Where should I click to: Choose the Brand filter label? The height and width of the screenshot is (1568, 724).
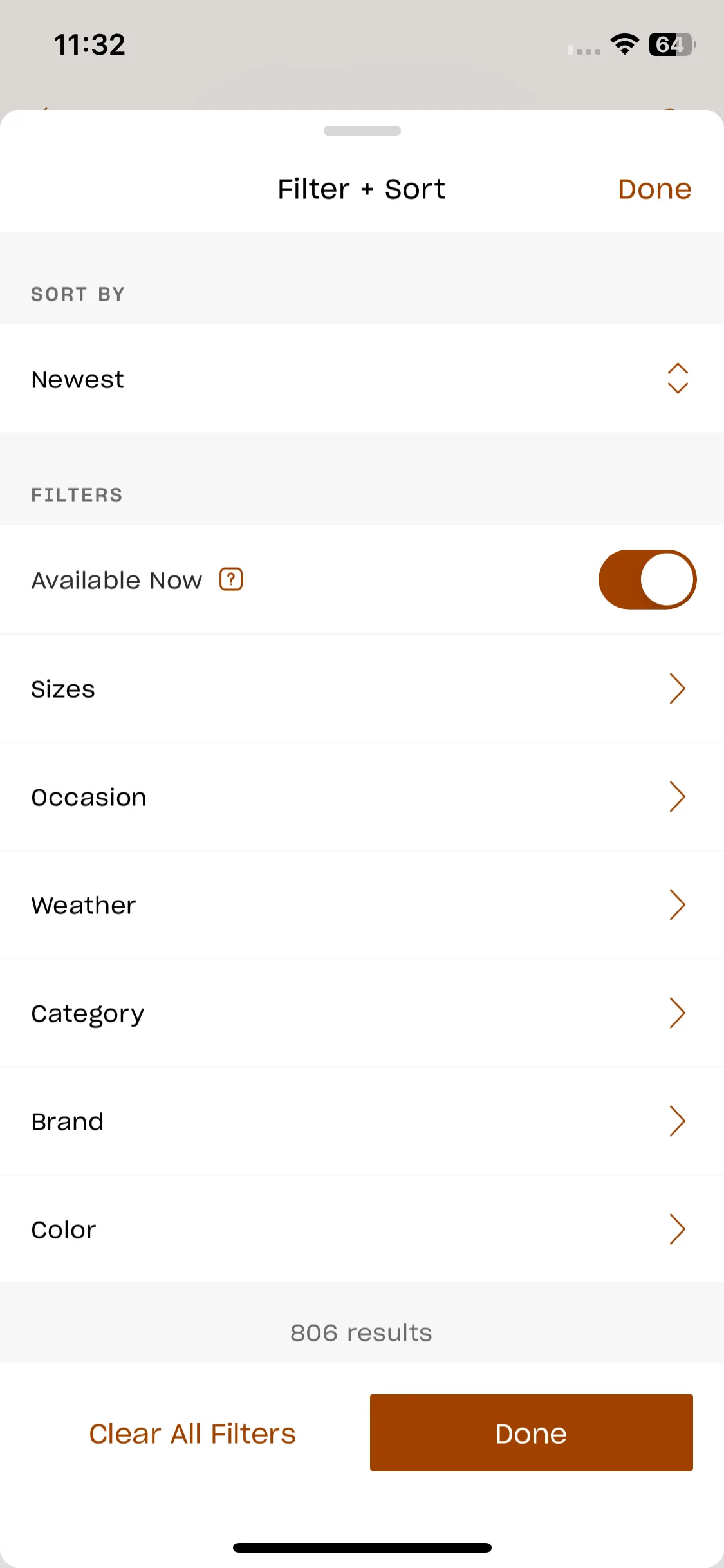[68, 1122]
